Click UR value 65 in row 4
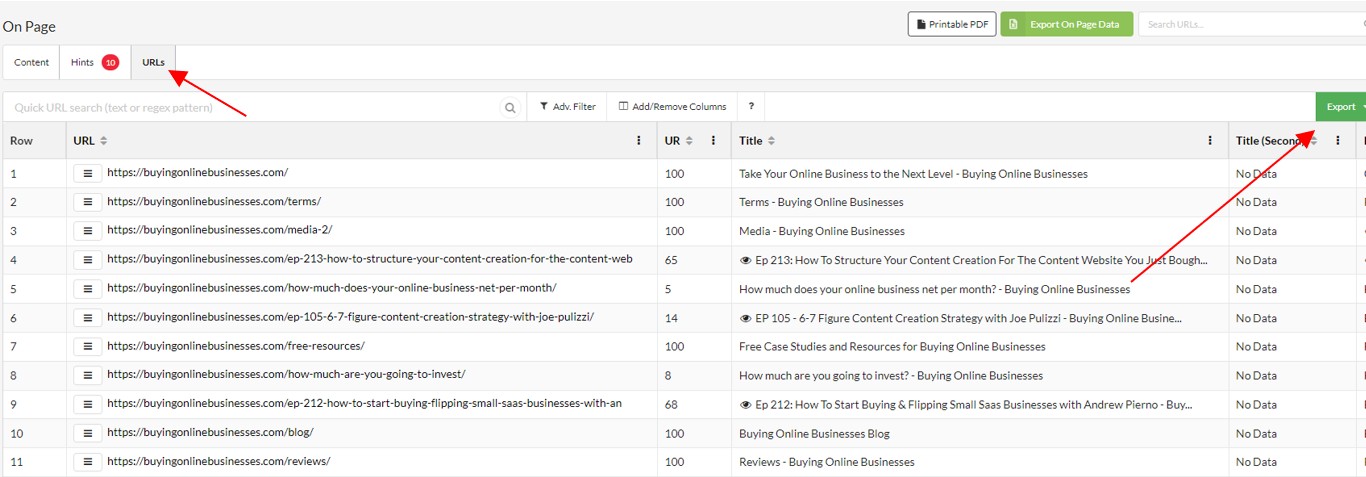This screenshot has width=1366, height=477. [x=671, y=260]
